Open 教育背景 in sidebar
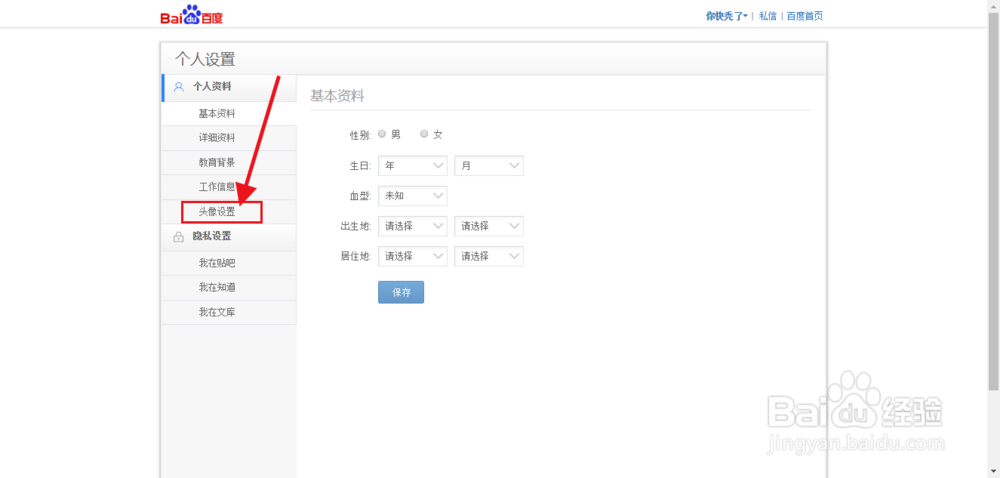This screenshot has width=1000, height=478. pos(229,163)
